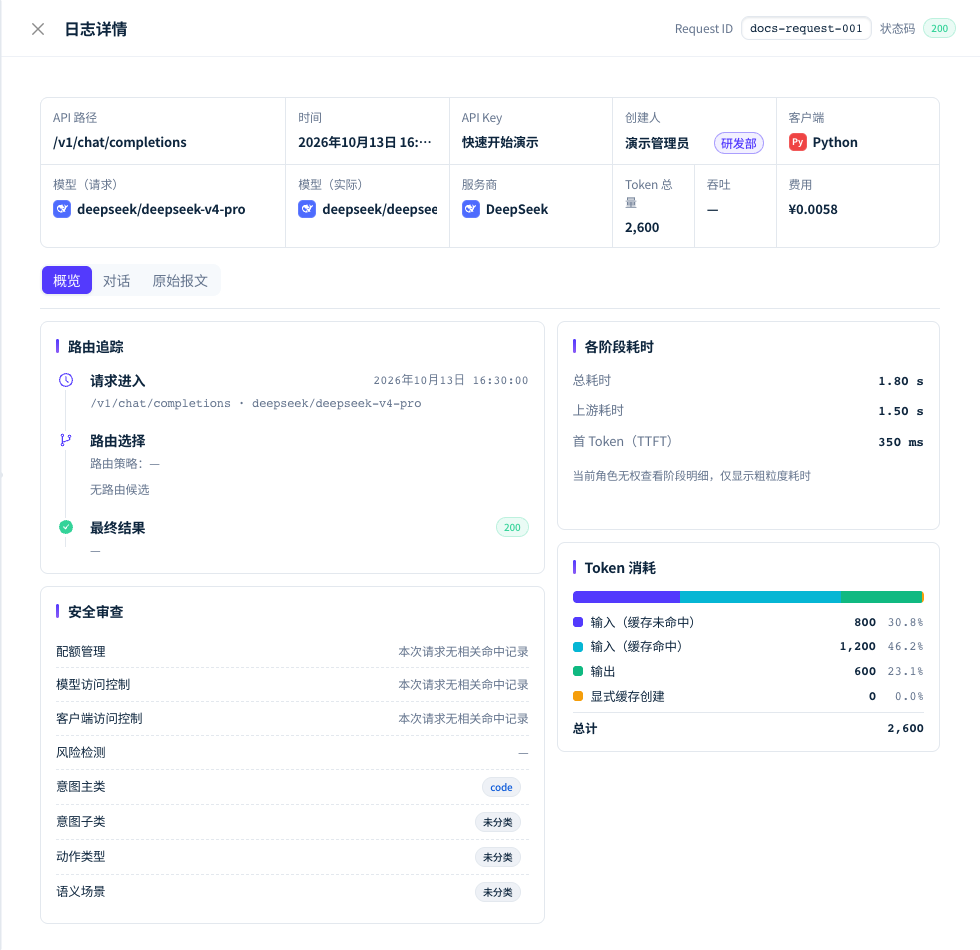Viewport: 980px width, 950px height.
Task: Click the DeepSeek provider logo icon
Action: point(471,209)
